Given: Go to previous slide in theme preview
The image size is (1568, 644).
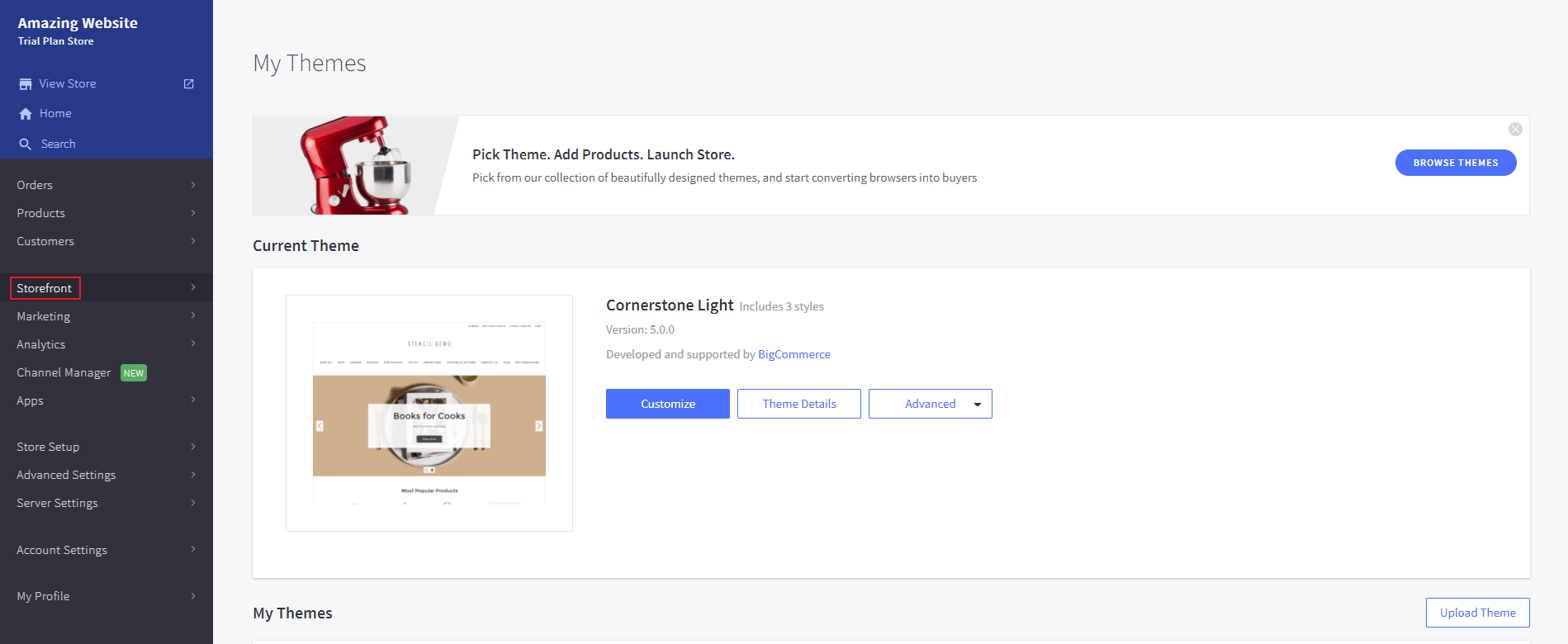Looking at the screenshot, I should [x=320, y=426].
